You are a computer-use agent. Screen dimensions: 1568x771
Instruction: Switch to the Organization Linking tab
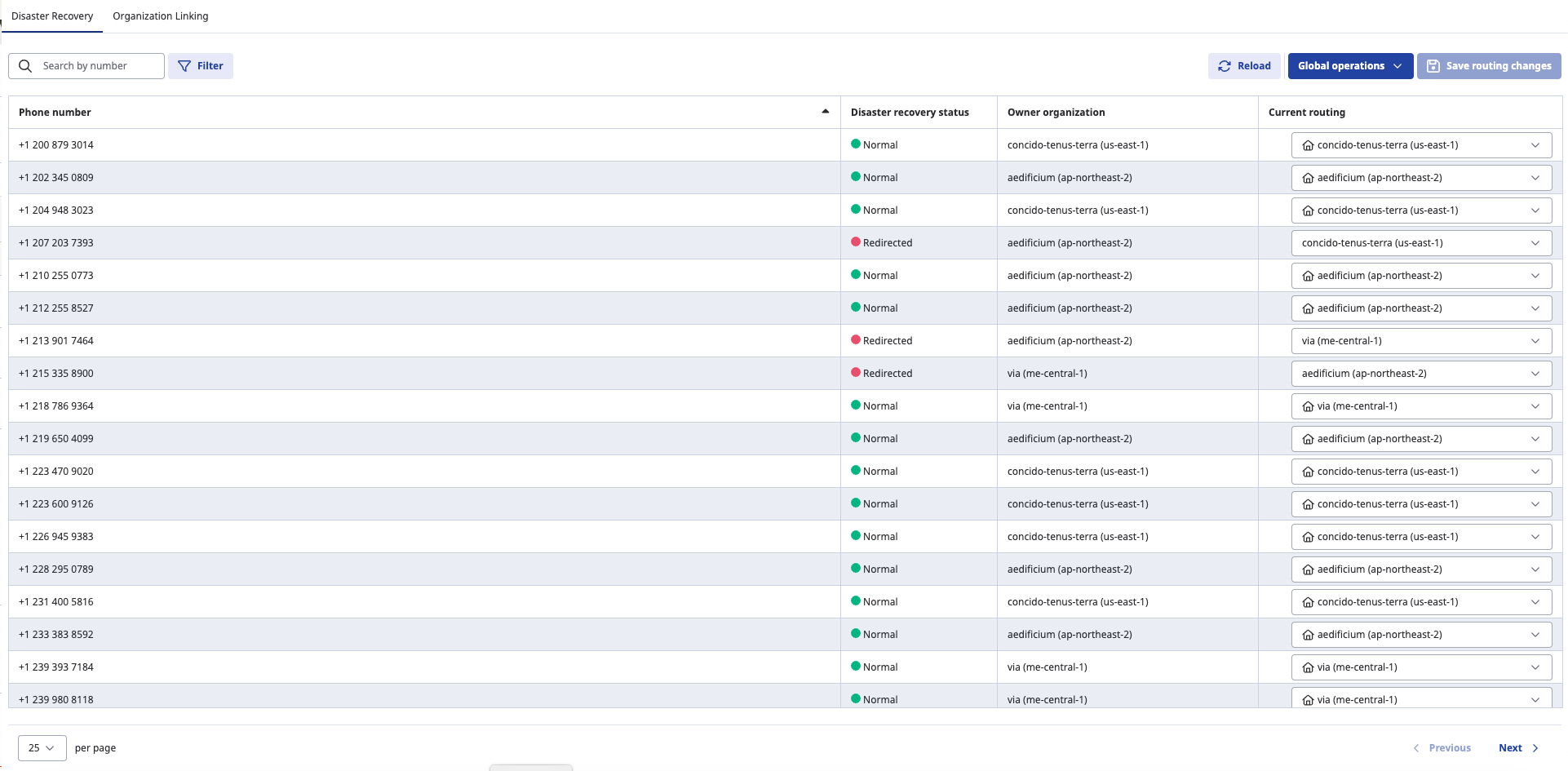160,16
